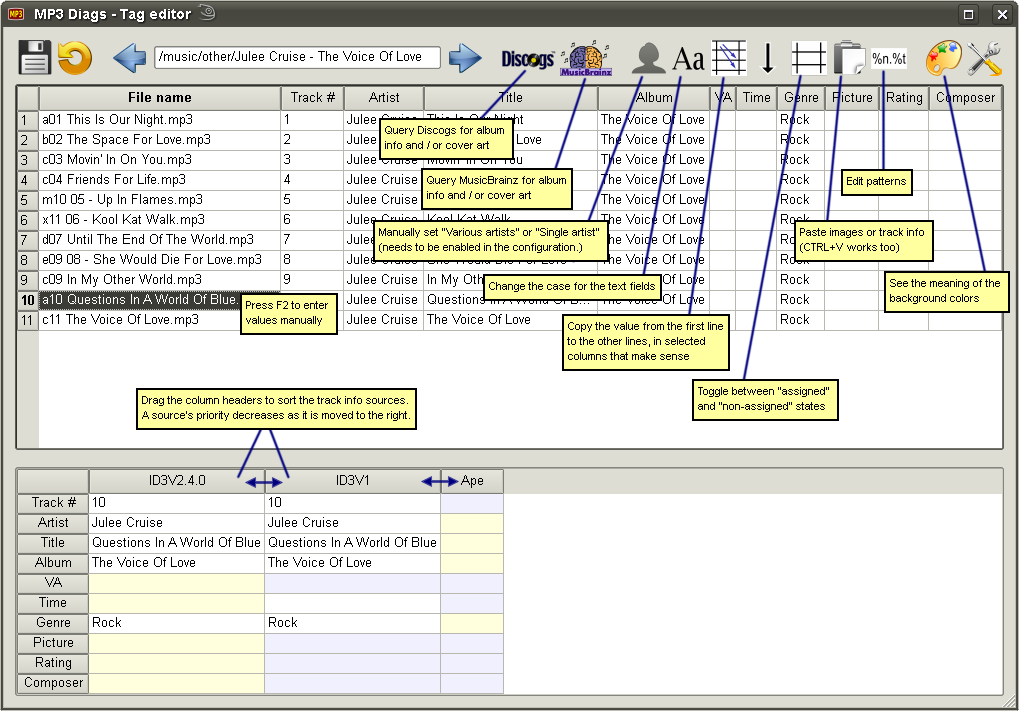The image size is (1019, 711).
Task: Copy first line value down arrow icon
Action: click(768, 59)
